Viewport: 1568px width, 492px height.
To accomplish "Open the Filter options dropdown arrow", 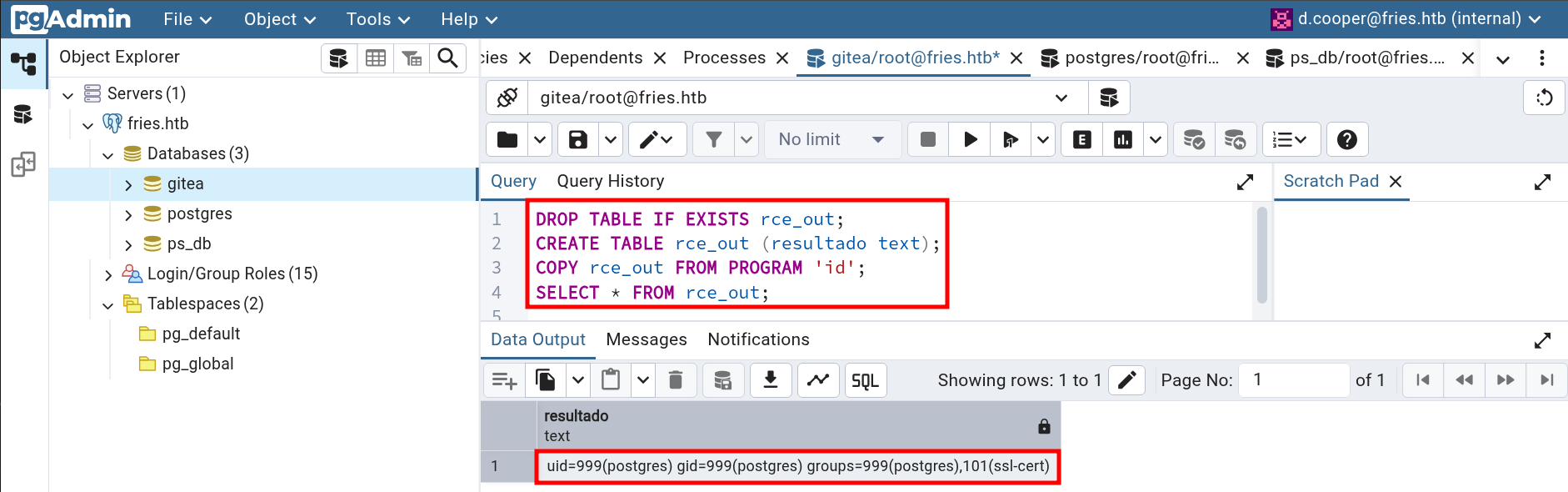I will (747, 139).
